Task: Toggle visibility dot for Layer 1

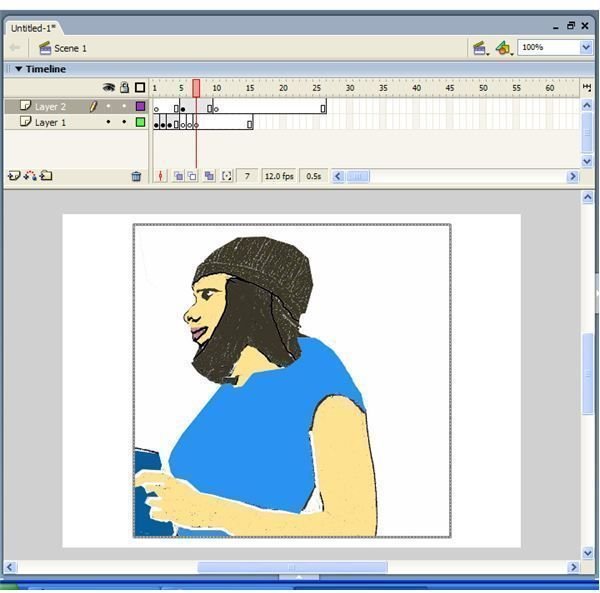Action: [109, 122]
